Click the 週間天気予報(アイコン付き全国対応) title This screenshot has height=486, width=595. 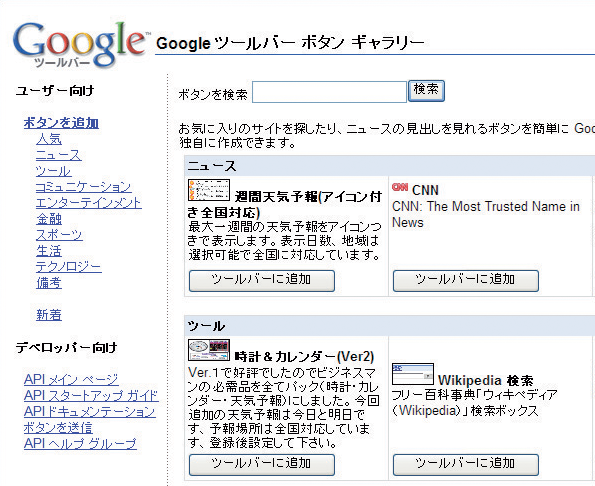coord(285,204)
